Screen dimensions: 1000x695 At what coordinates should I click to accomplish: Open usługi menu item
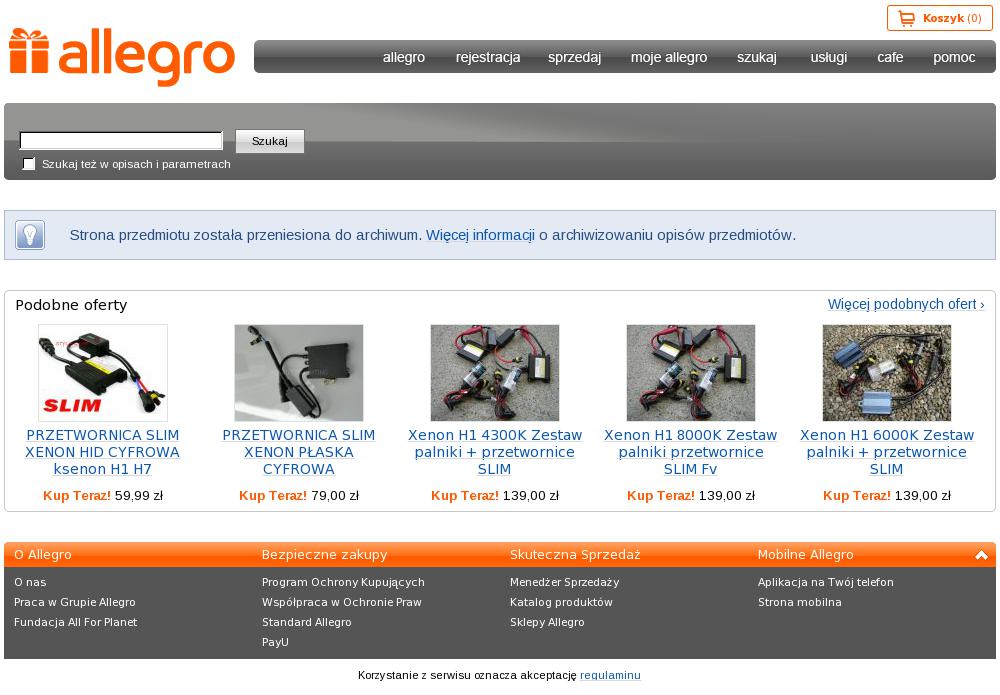(828, 57)
